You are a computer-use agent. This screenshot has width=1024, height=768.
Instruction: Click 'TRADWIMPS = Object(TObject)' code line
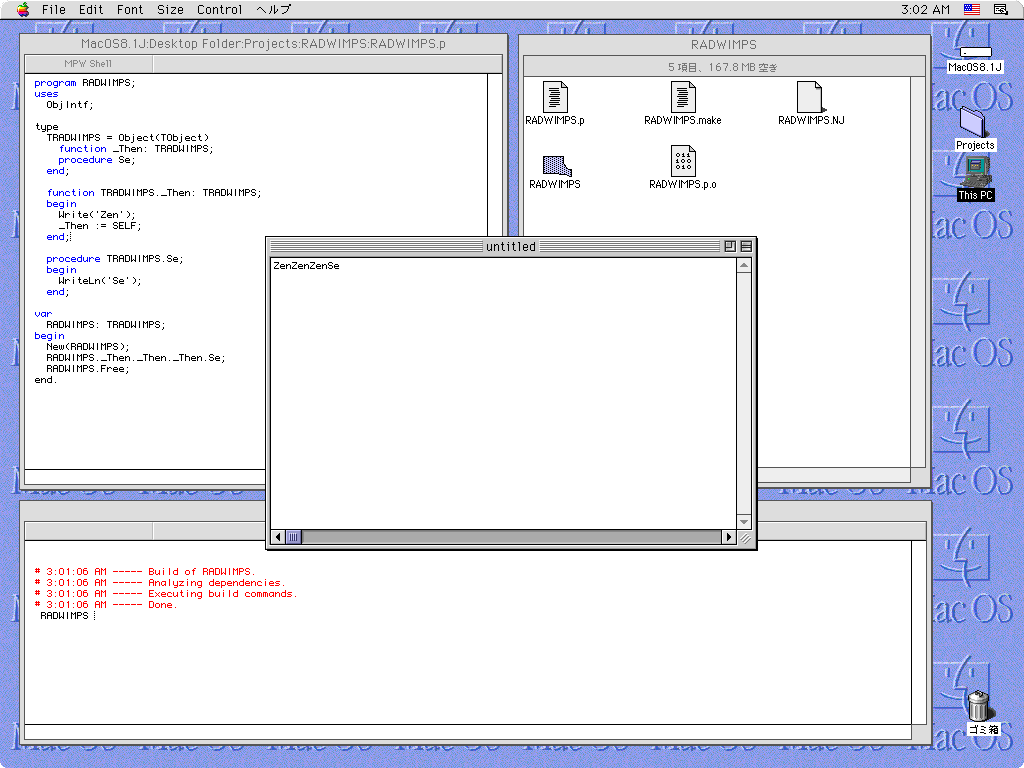pyautogui.click(x=127, y=138)
